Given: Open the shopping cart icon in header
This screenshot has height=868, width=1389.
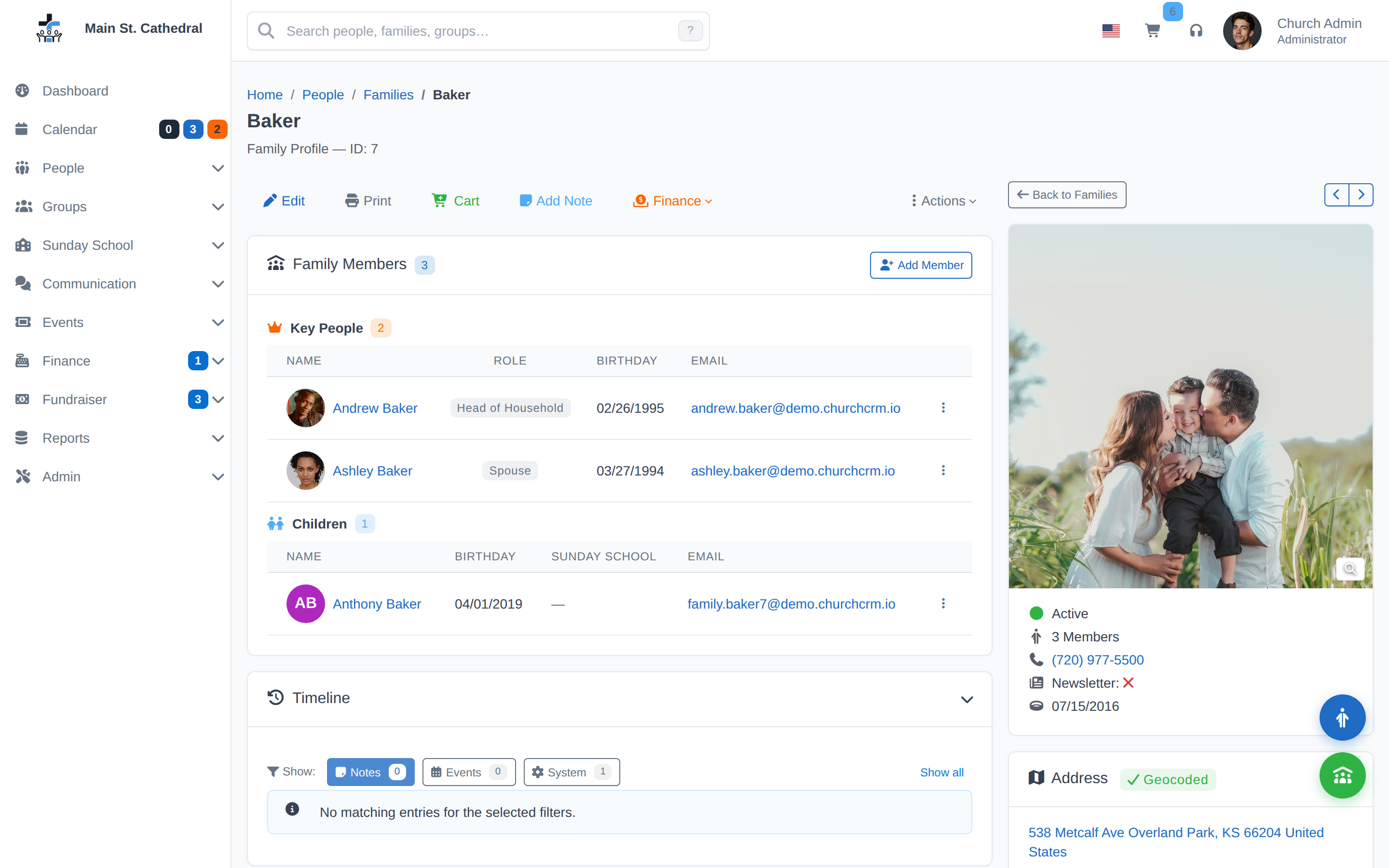Looking at the screenshot, I should coord(1153,30).
